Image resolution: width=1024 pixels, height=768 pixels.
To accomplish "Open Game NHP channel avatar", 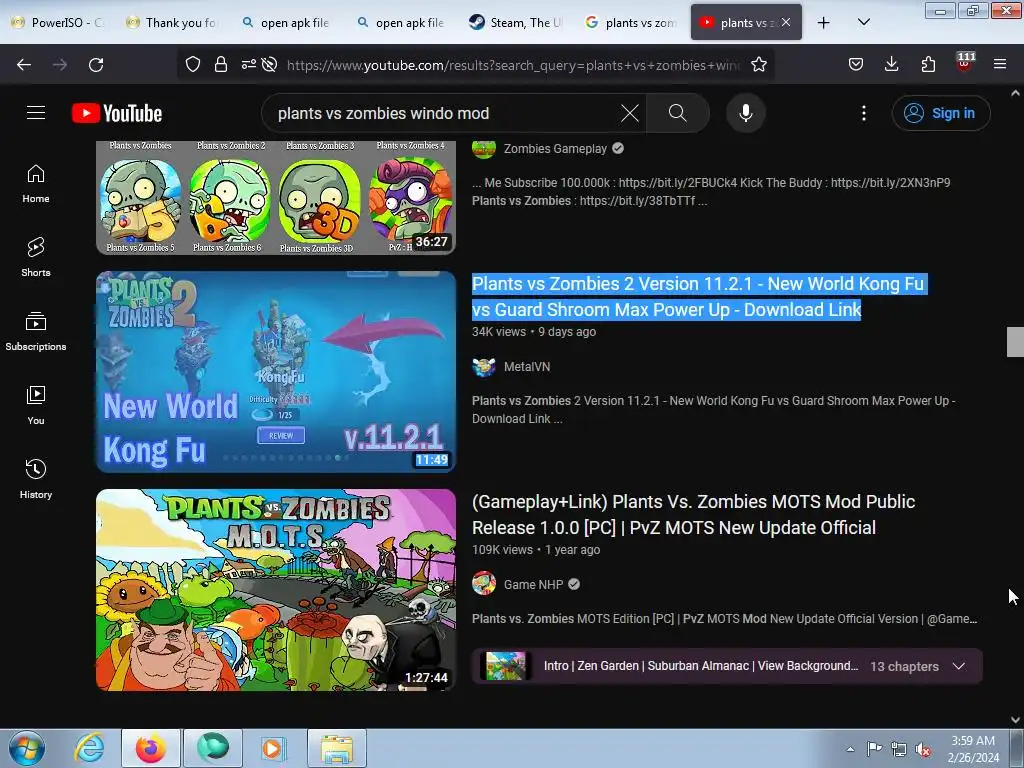I will point(484,583).
